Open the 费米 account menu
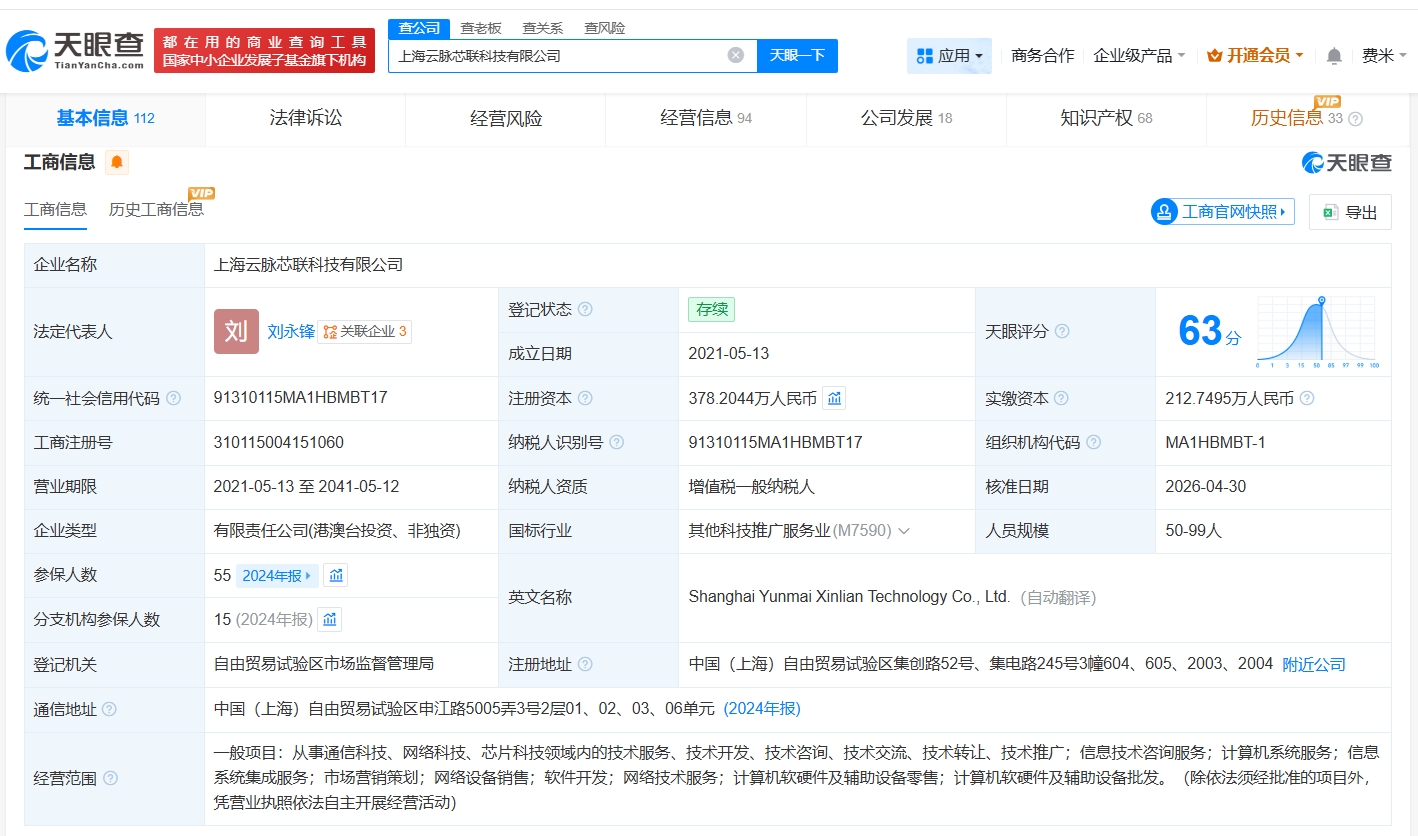This screenshot has width=1418, height=836. tap(1385, 56)
